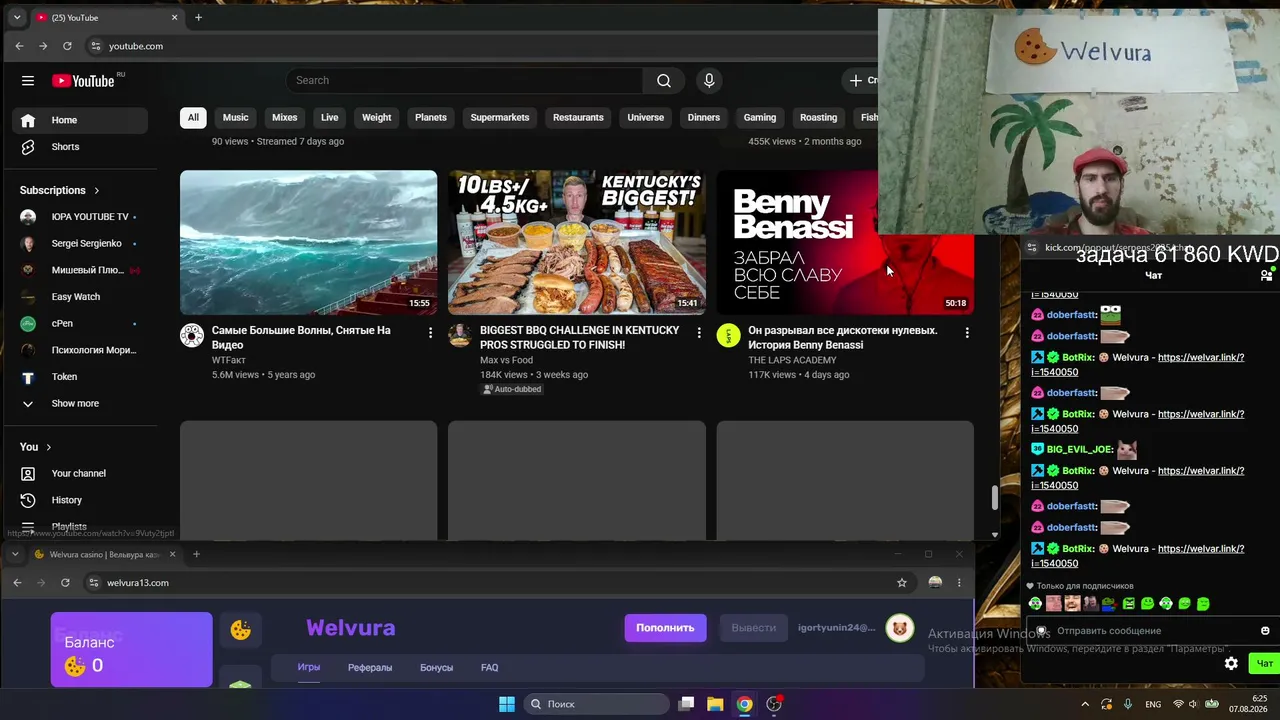
Task: Filter the feed by Restaurants chip
Action: (x=578, y=118)
